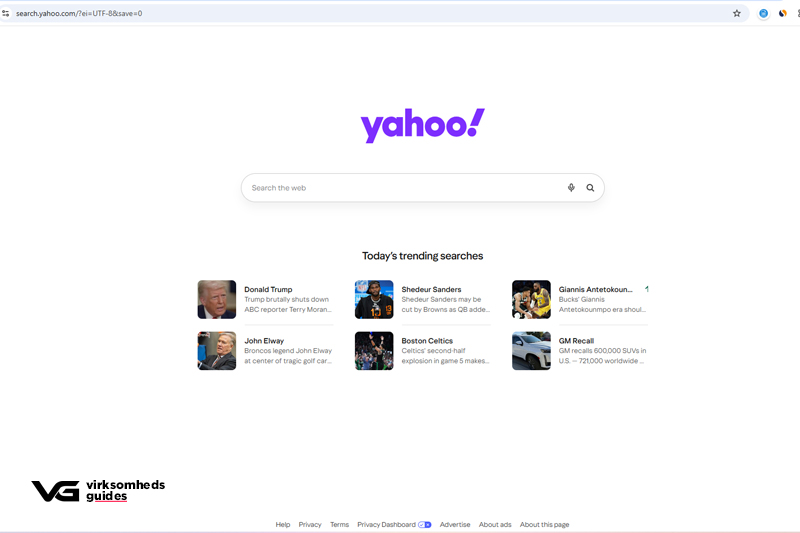Click the voice search microphone icon

click(x=571, y=188)
